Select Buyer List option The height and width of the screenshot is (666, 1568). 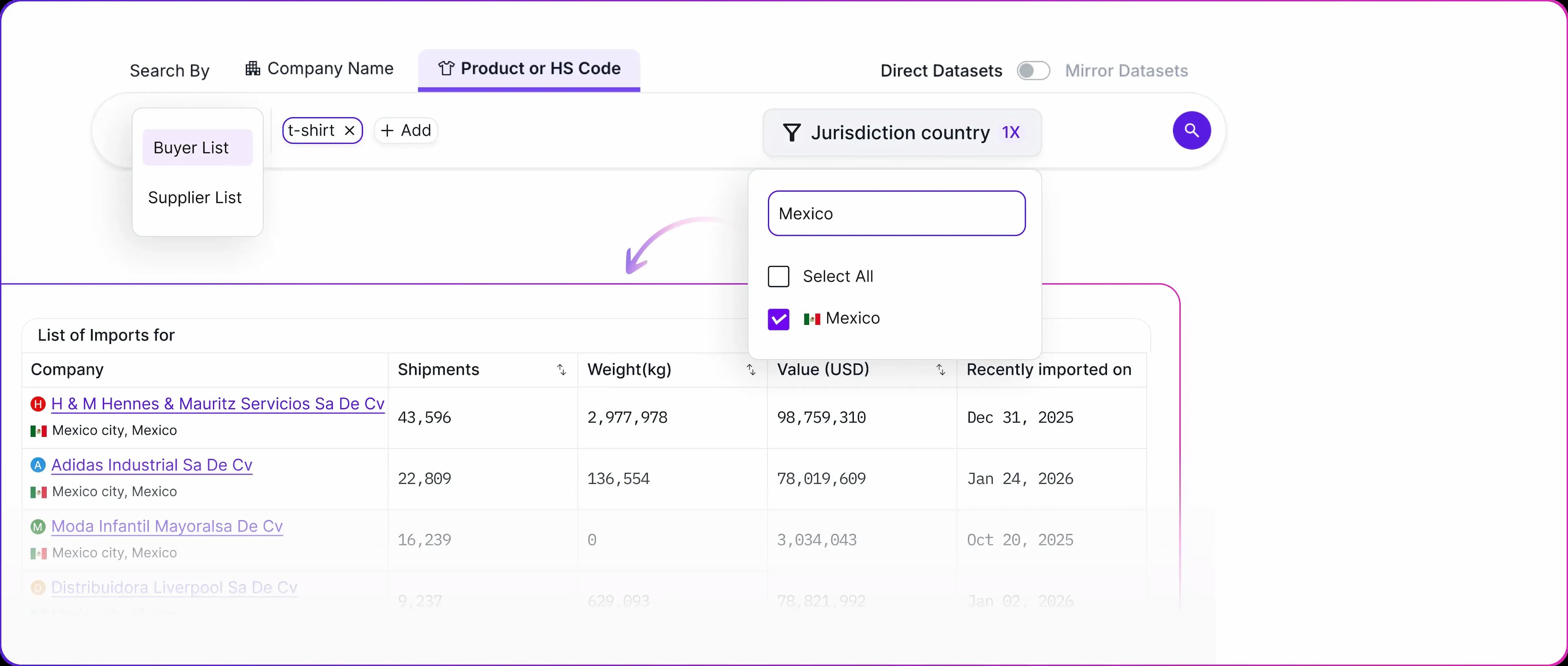point(191,148)
